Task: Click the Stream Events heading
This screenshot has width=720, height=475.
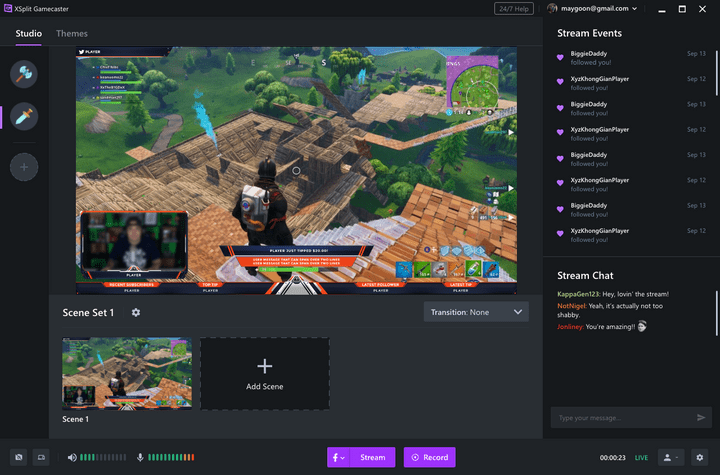Action: pyautogui.click(x=589, y=33)
